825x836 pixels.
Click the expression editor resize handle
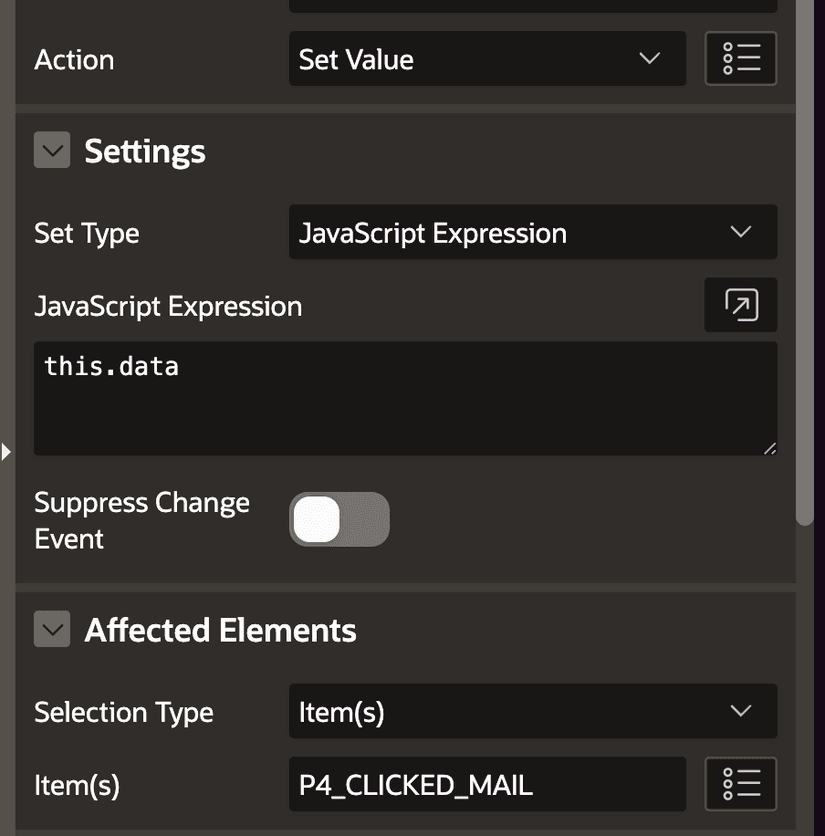point(771,447)
